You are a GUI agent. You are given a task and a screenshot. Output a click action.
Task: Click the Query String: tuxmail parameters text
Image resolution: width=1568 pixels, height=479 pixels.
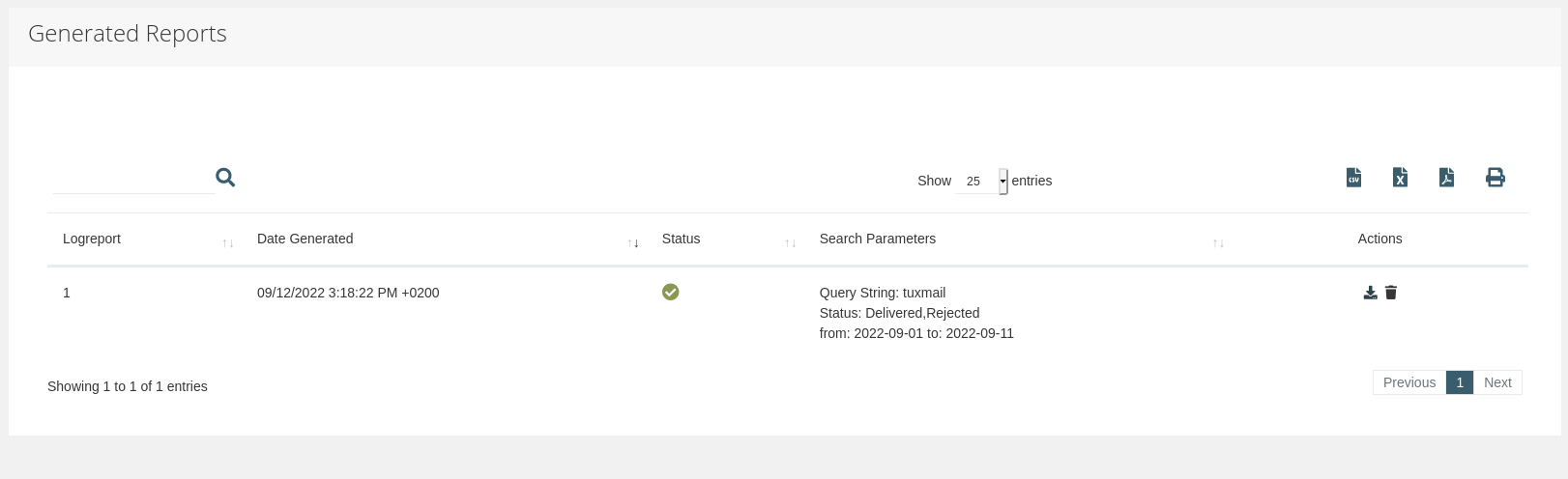(x=882, y=293)
